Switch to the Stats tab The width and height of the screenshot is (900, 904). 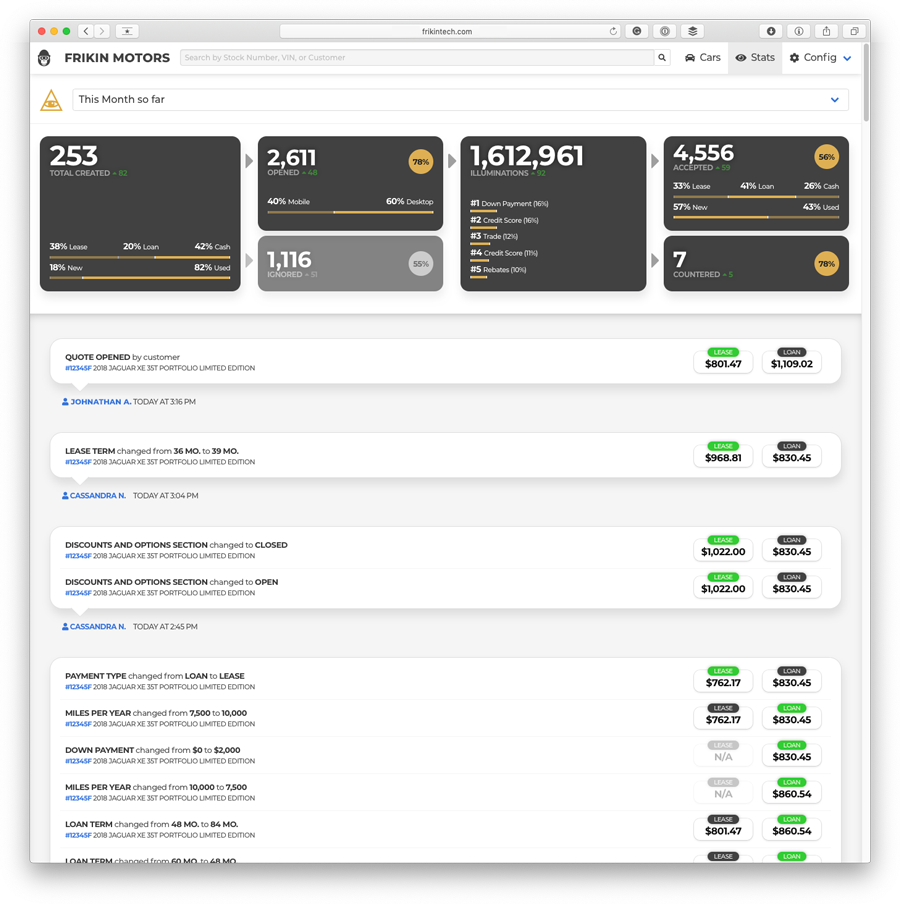pos(755,58)
